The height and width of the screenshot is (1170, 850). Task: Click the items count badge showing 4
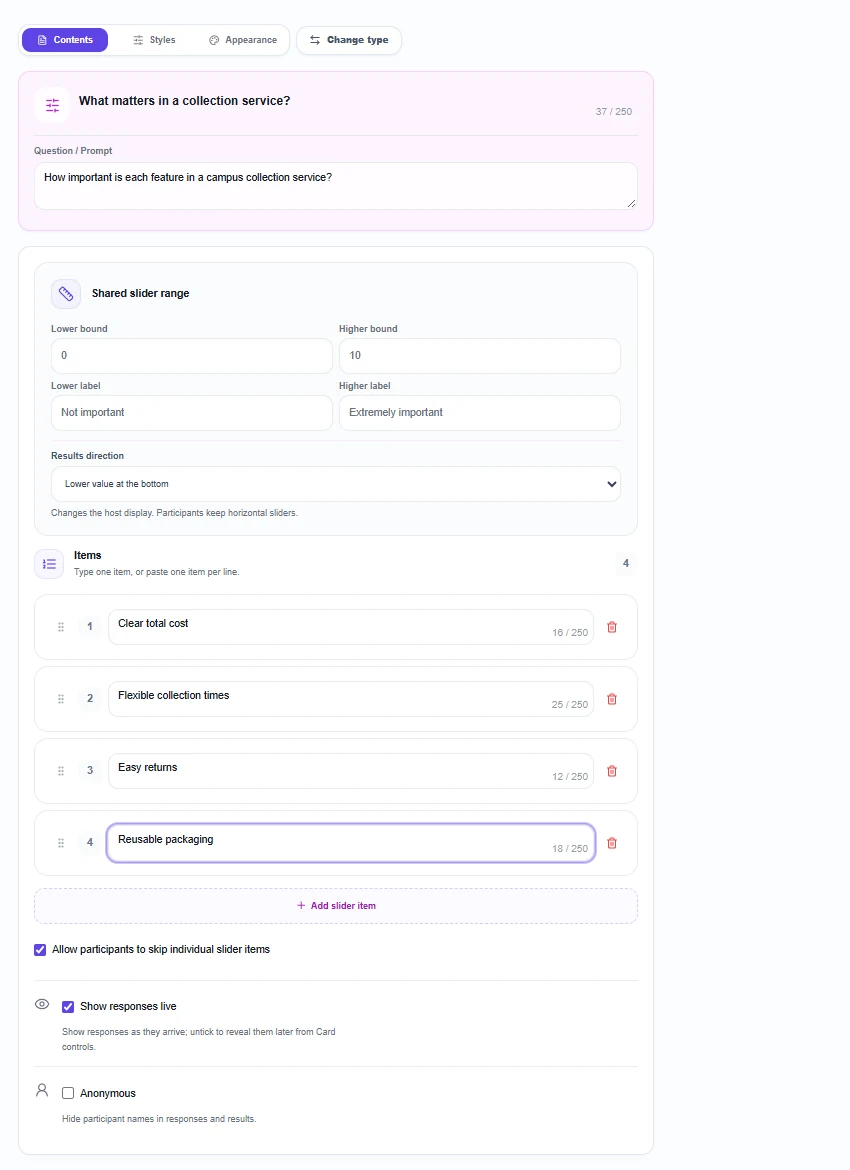(625, 564)
